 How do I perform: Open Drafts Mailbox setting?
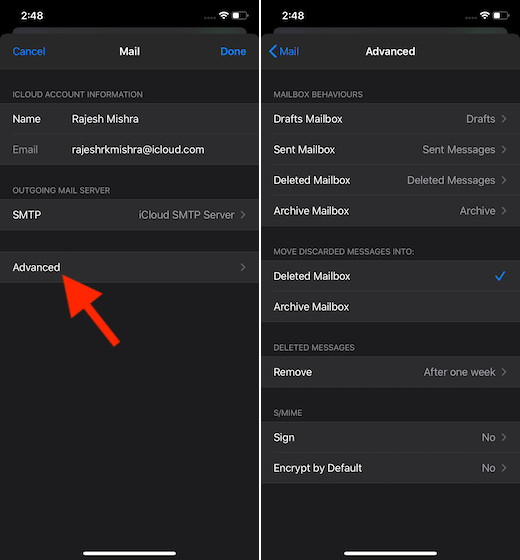[x=391, y=119]
